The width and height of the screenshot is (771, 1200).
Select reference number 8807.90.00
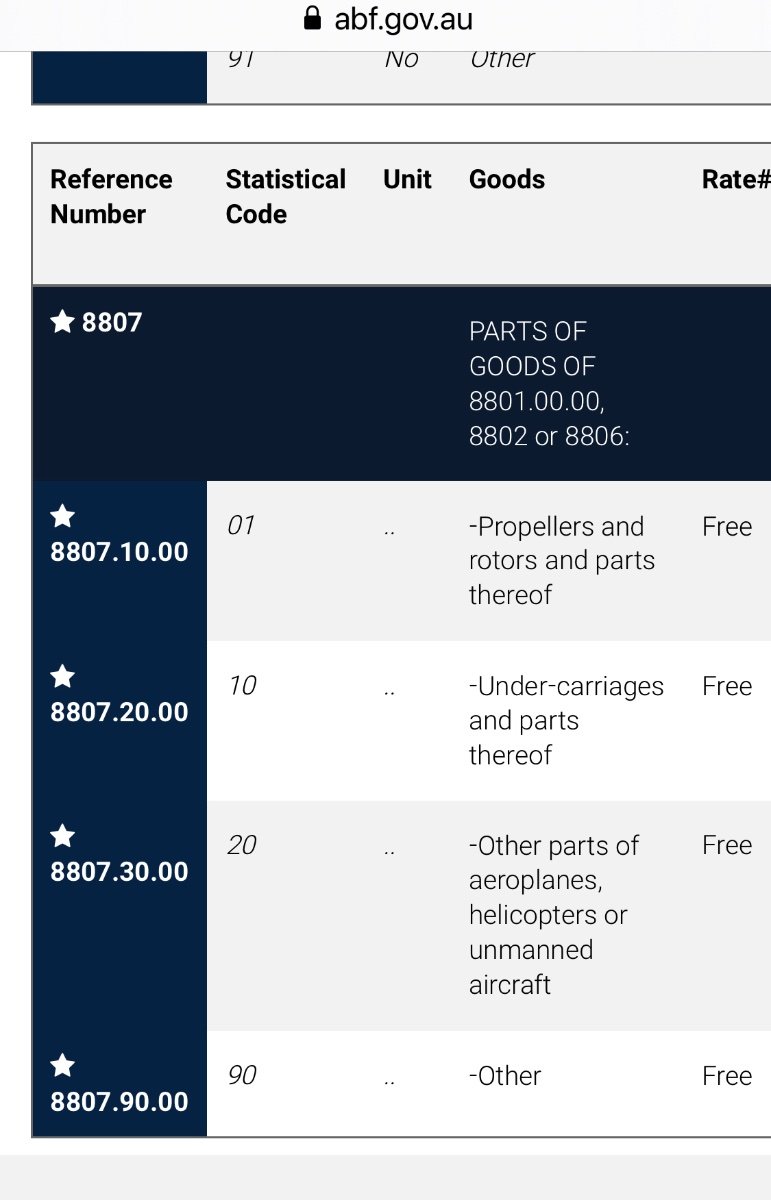pos(119,1102)
